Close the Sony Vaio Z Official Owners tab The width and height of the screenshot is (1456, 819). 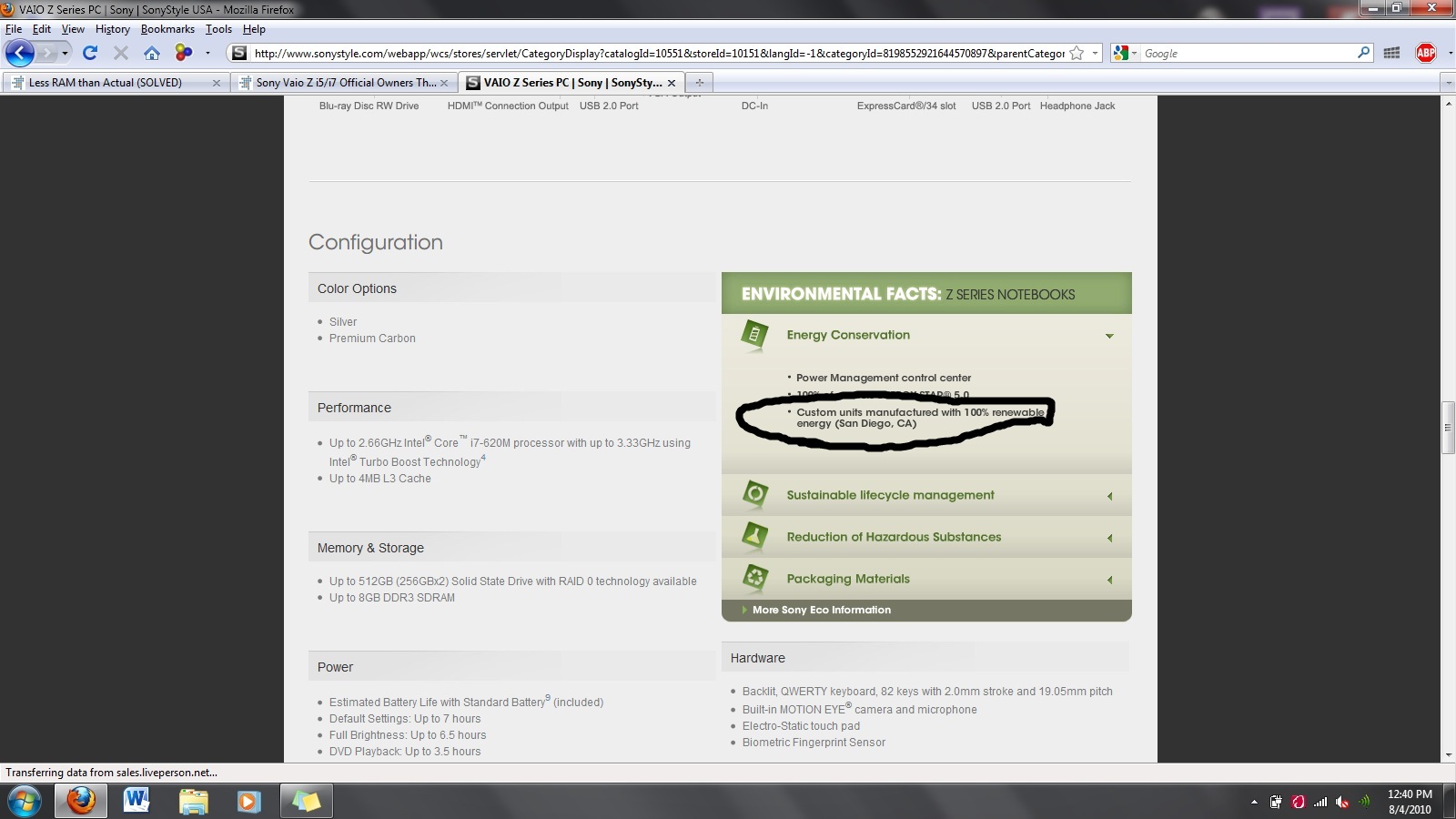click(x=443, y=83)
